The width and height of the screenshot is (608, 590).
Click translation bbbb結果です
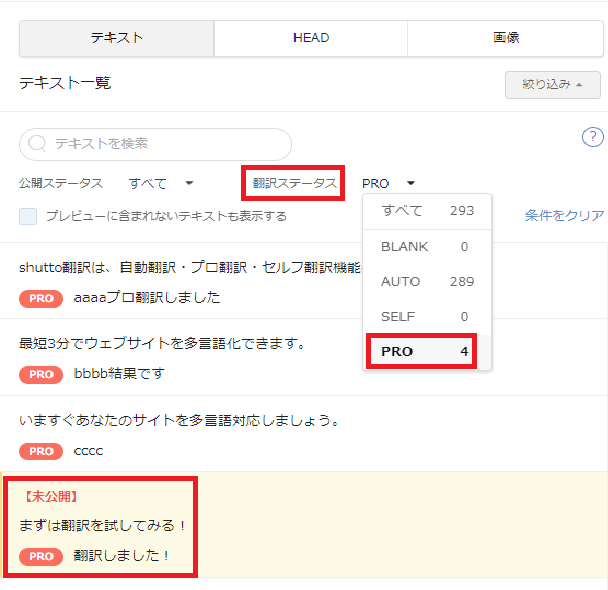119,374
